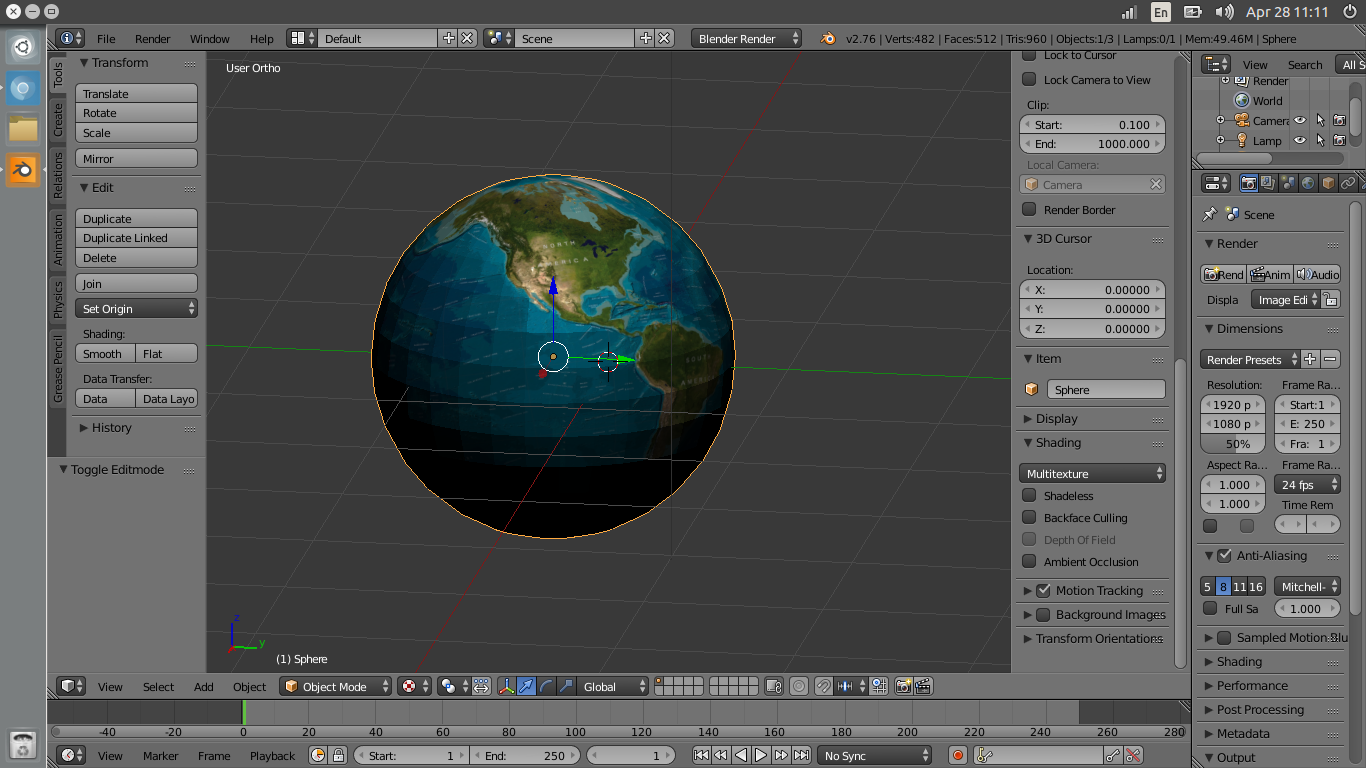The image size is (1366, 768).
Task: Open the Render Layers properties icon
Action: [1267, 183]
